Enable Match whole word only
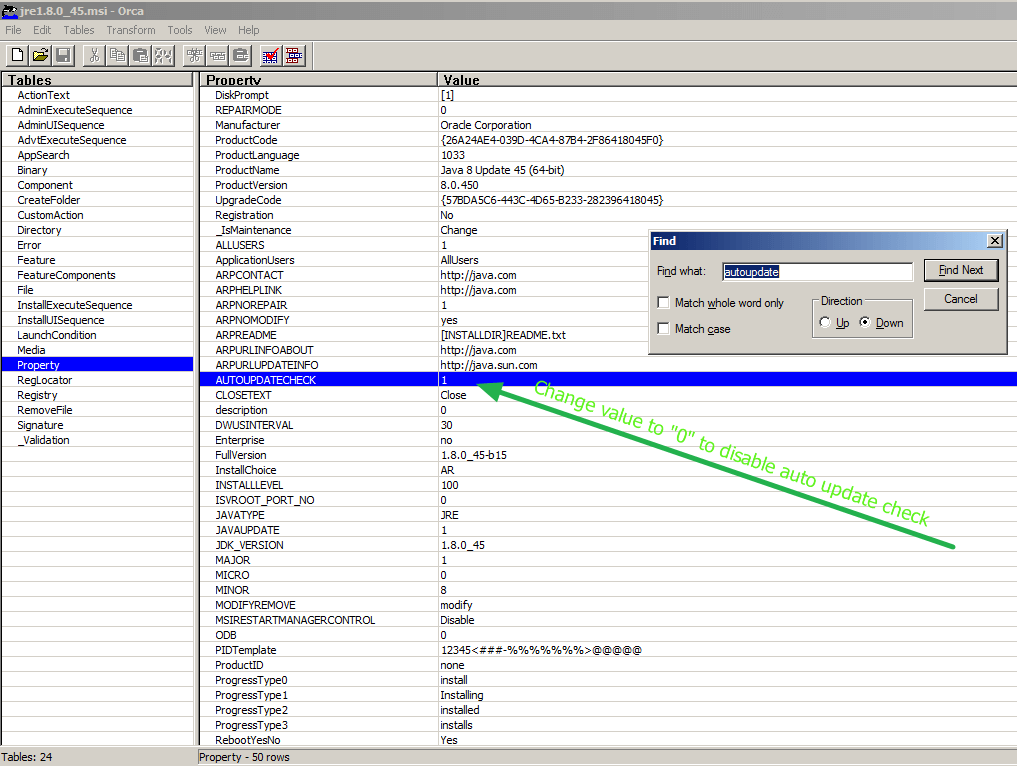 click(664, 301)
